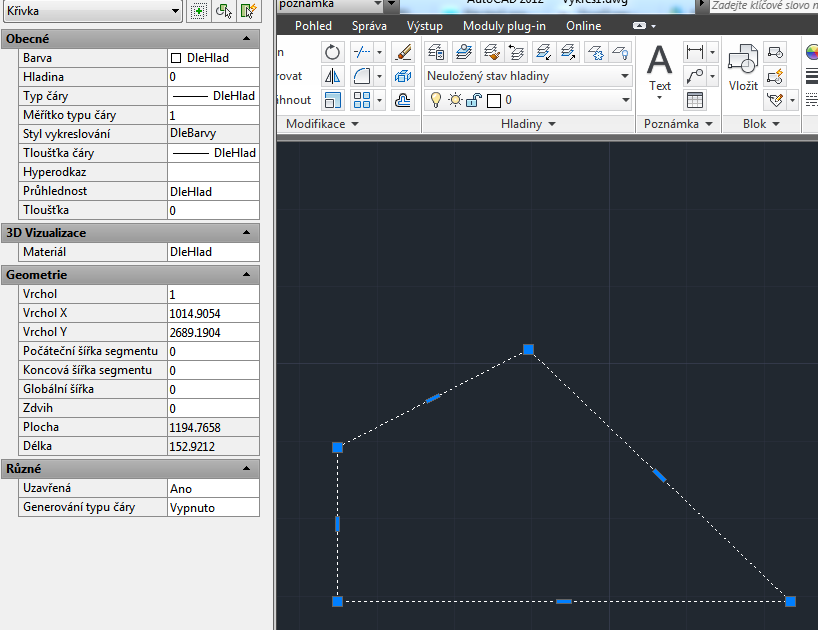
Task: Select the Rotate tool
Action: 332,52
